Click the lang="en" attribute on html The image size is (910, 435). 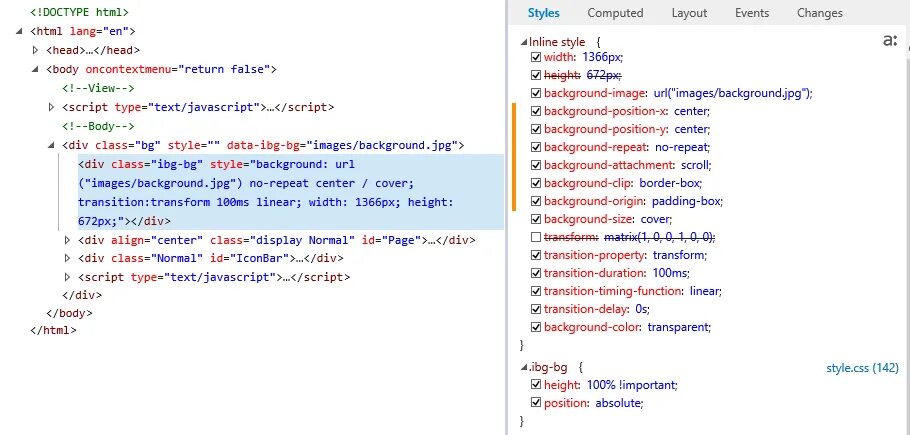pos(100,31)
